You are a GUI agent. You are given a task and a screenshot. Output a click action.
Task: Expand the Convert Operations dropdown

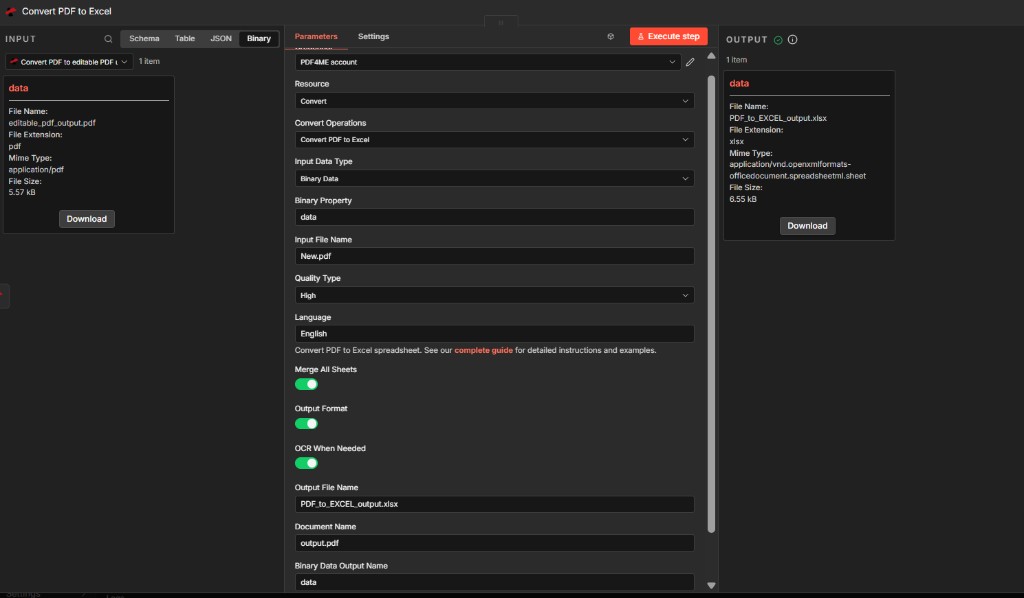[x=494, y=140]
